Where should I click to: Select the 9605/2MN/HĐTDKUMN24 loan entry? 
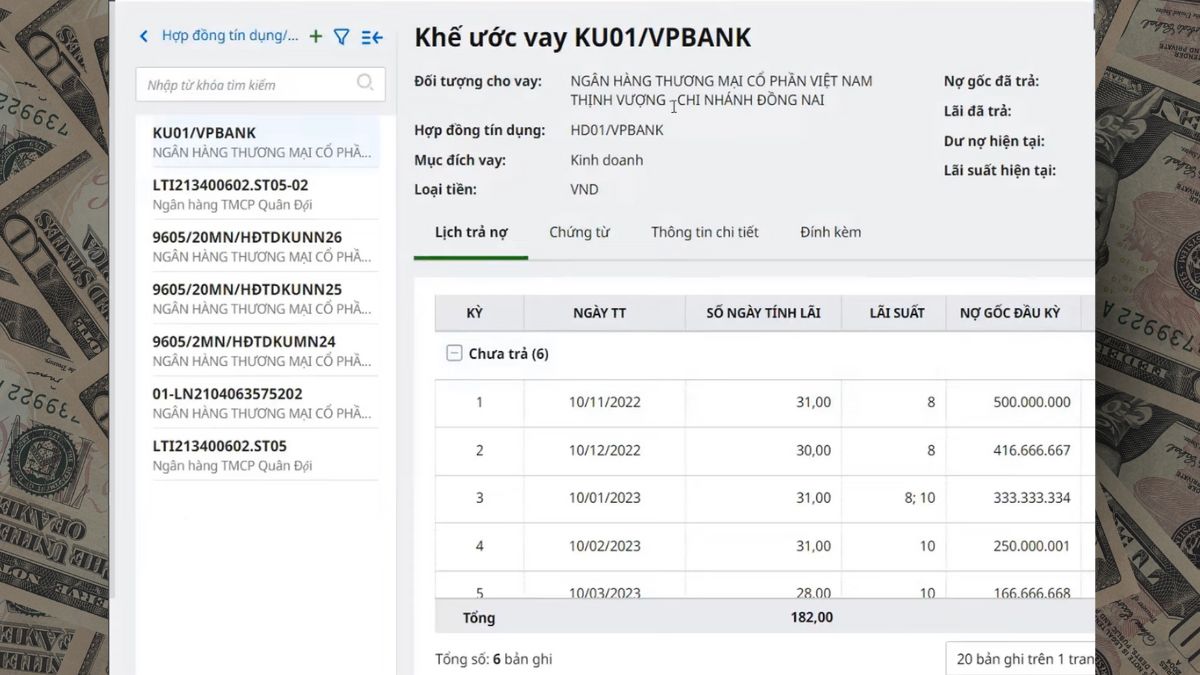[x=258, y=350]
